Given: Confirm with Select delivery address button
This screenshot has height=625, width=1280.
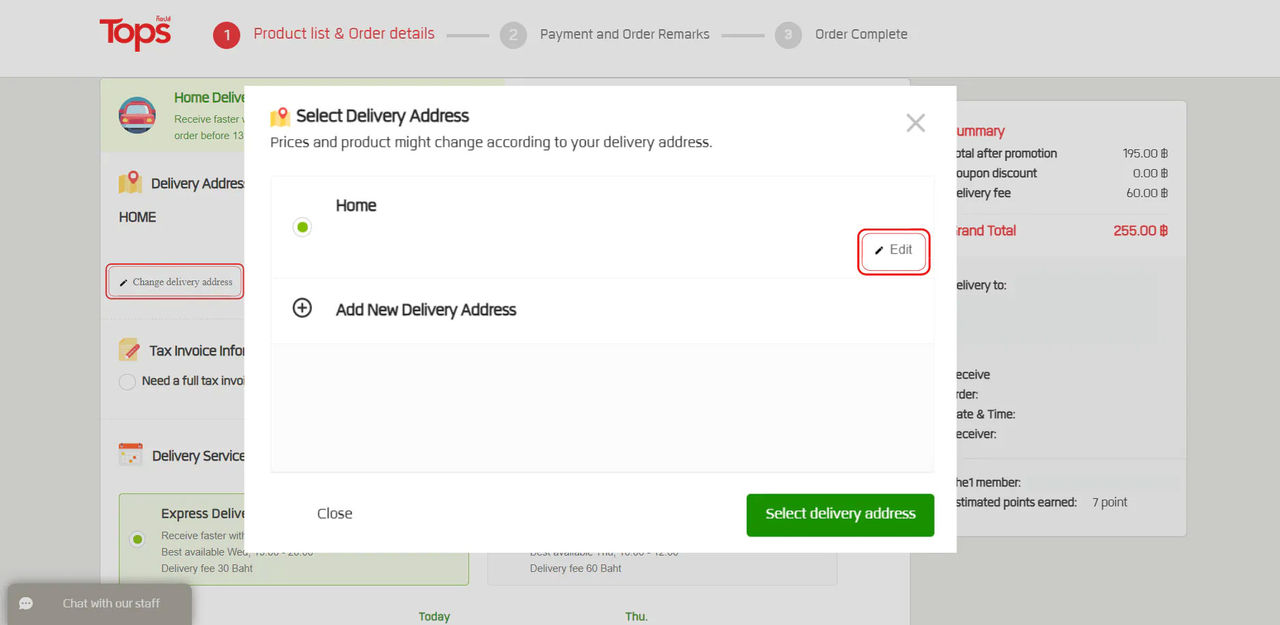Looking at the screenshot, I should (840, 514).
